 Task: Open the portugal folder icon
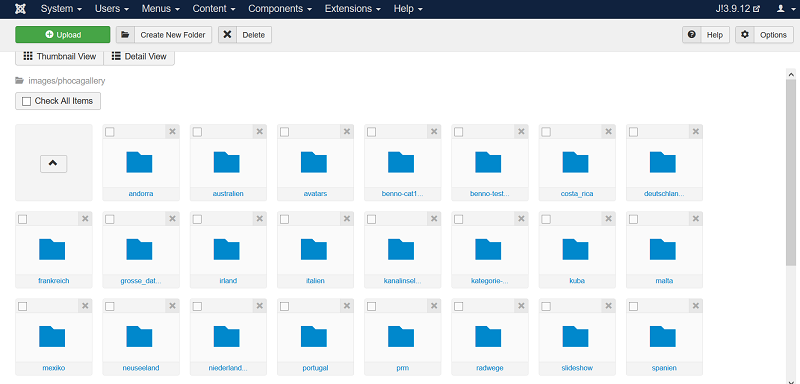coord(314,337)
